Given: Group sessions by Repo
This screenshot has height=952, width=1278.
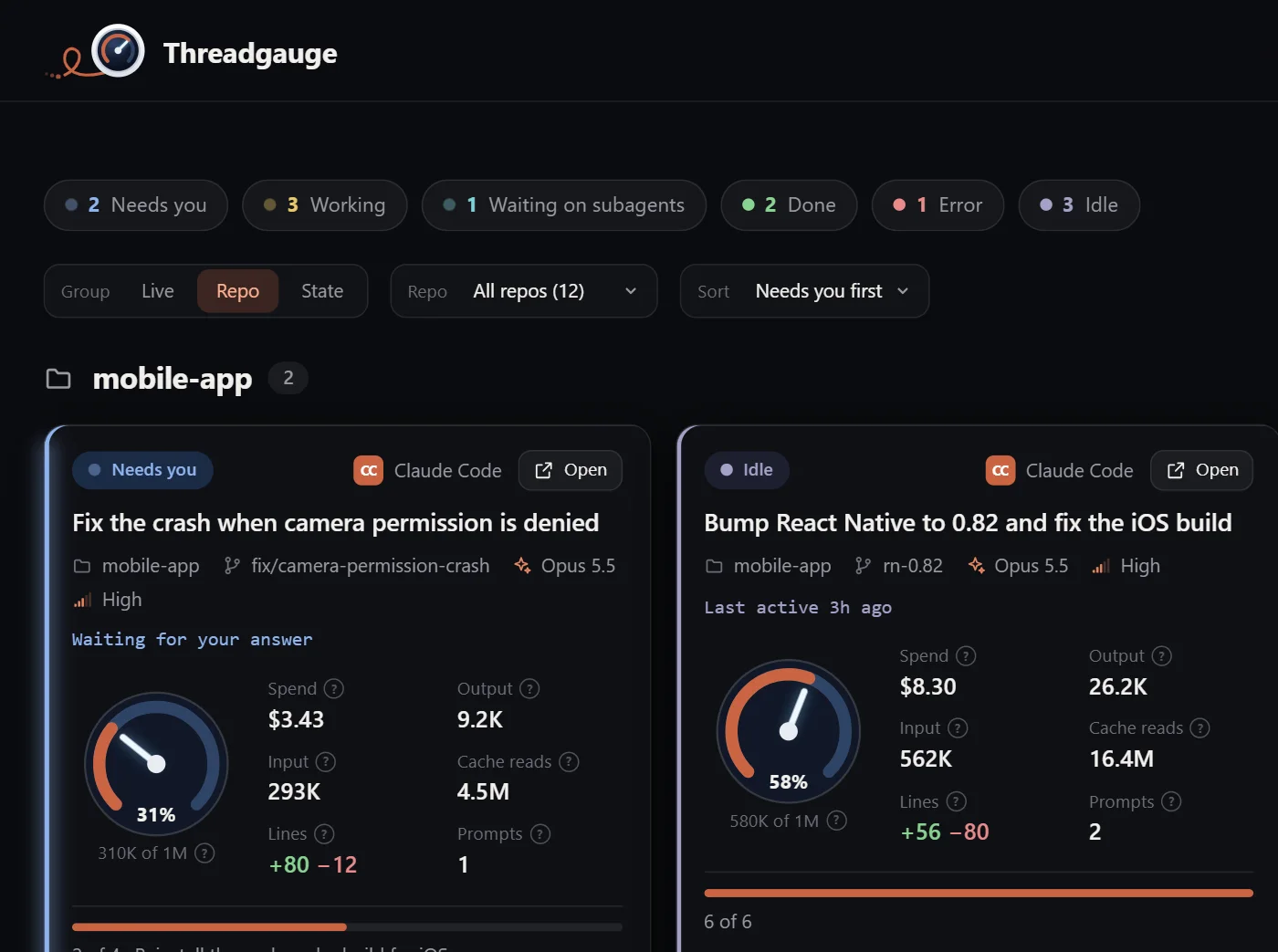Looking at the screenshot, I should [x=237, y=291].
